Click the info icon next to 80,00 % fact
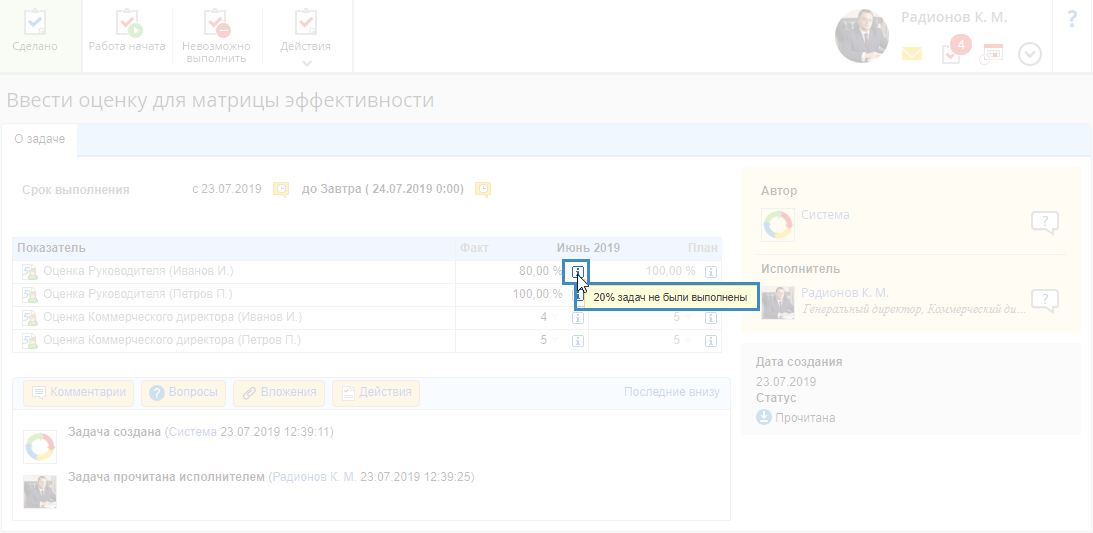 [577, 272]
